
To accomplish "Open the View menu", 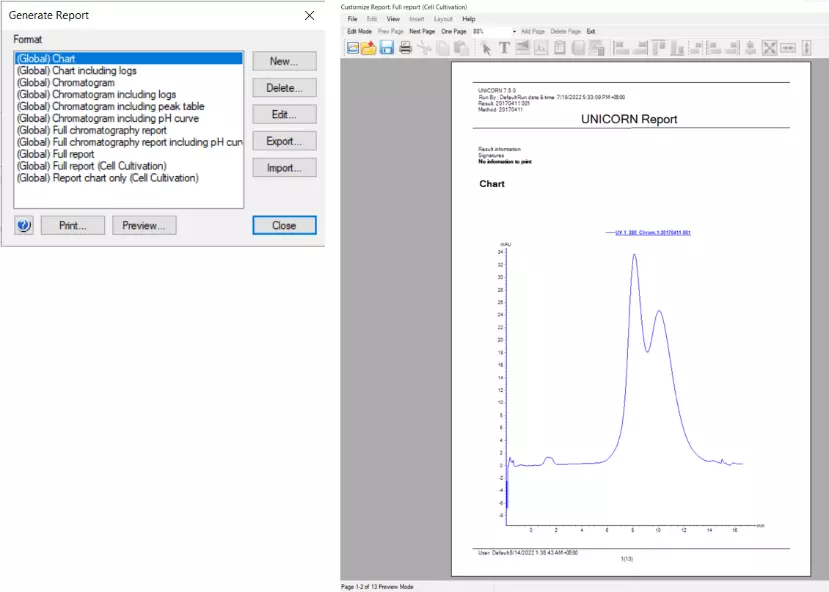I will [x=393, y=19].
